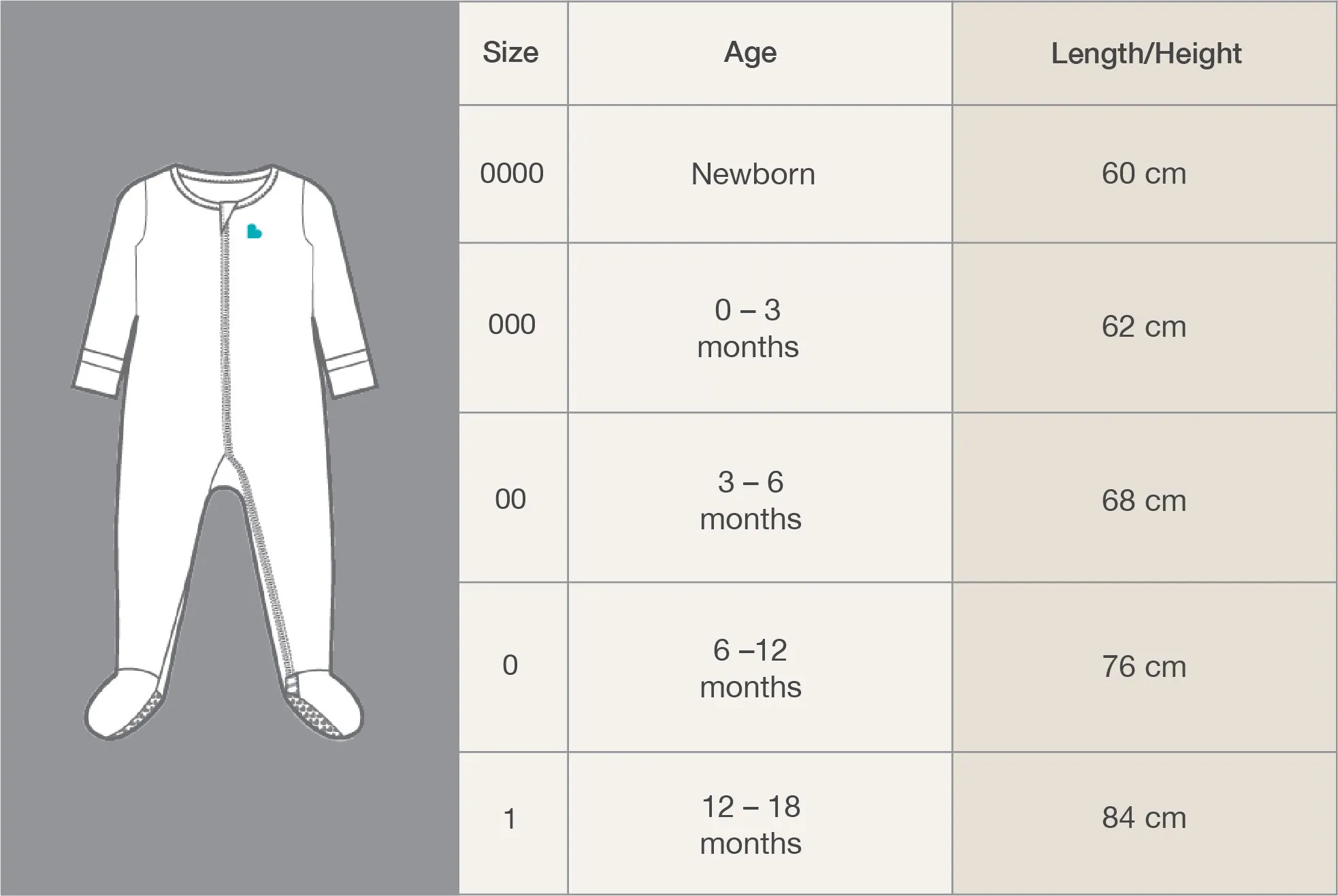Click the 84 cm length cell
Viewport: 1338px width, 896px height.
(1145, 823)
